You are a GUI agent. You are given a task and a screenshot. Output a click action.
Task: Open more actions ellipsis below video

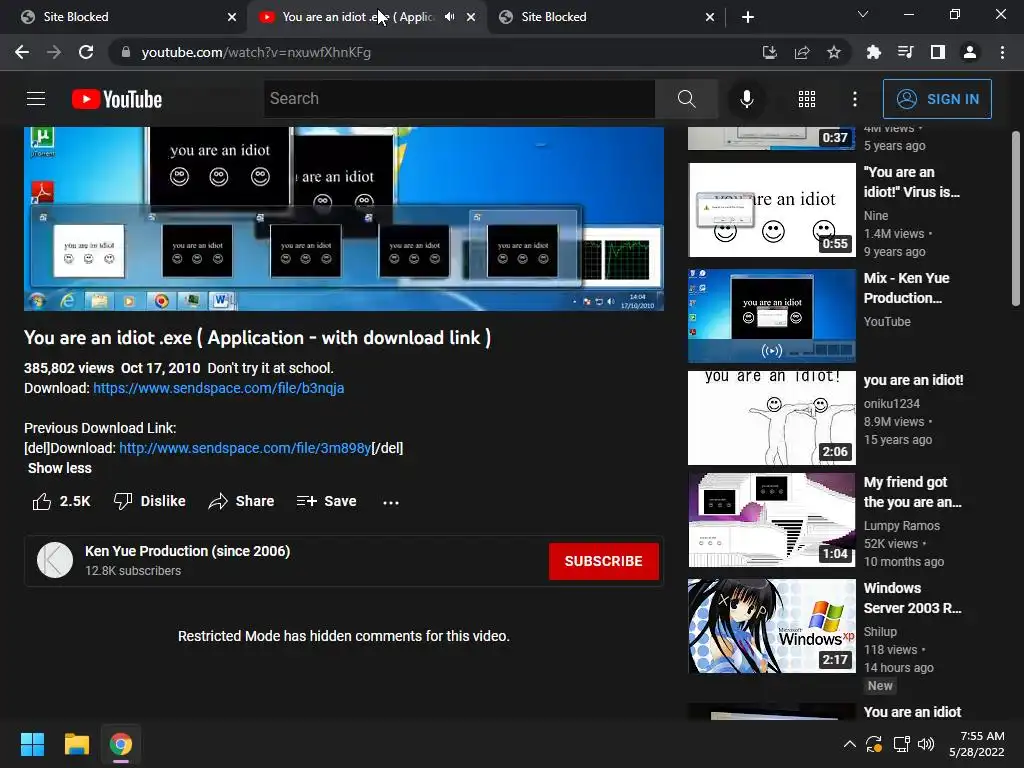(391, 502)
